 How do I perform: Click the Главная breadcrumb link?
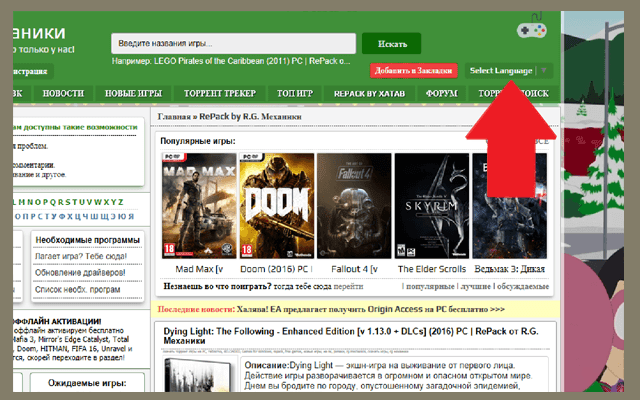[175, 117]
